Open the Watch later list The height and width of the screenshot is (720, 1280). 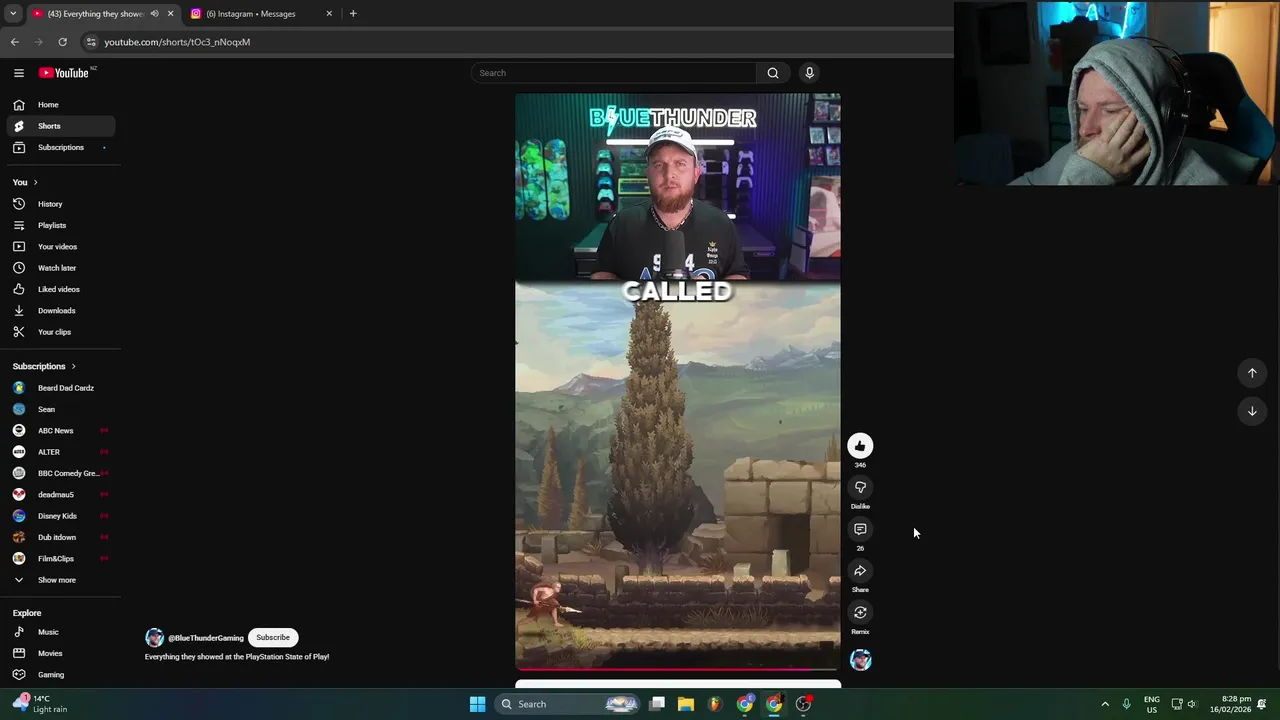point(60,268)
